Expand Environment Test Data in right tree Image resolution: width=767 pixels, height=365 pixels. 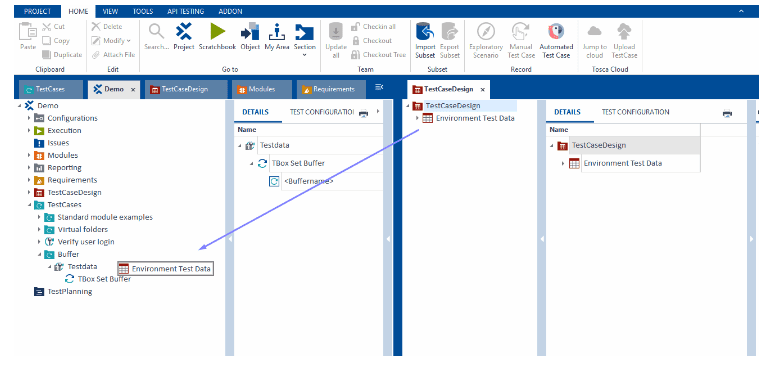pos(417,118)
